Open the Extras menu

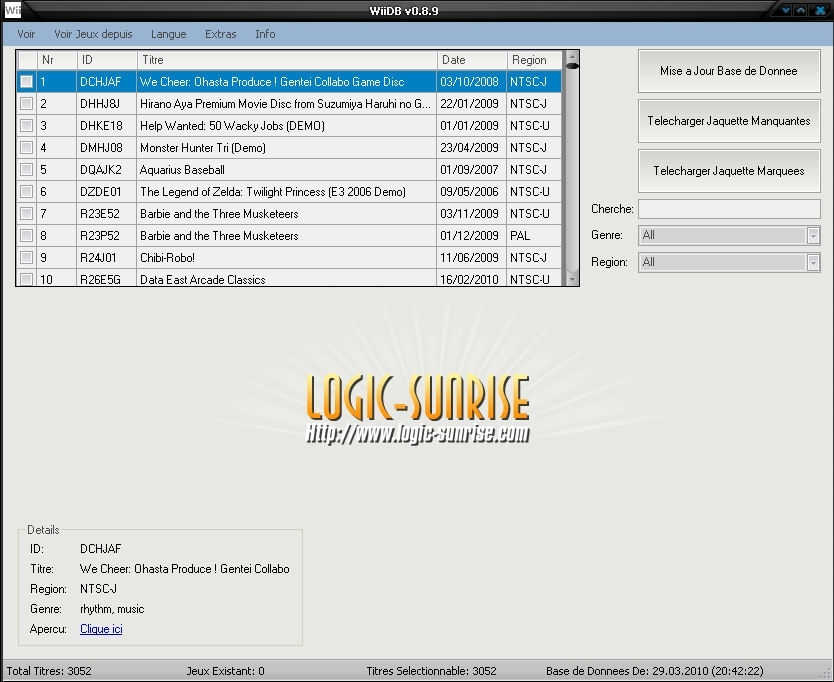220,34
